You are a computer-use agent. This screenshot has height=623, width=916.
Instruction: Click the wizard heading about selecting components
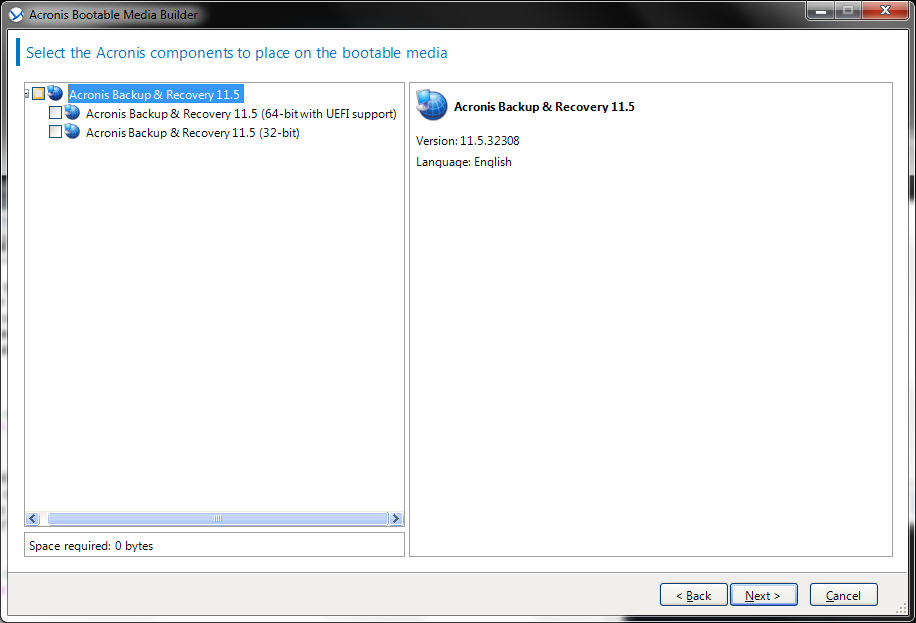[x=237, y=53]
